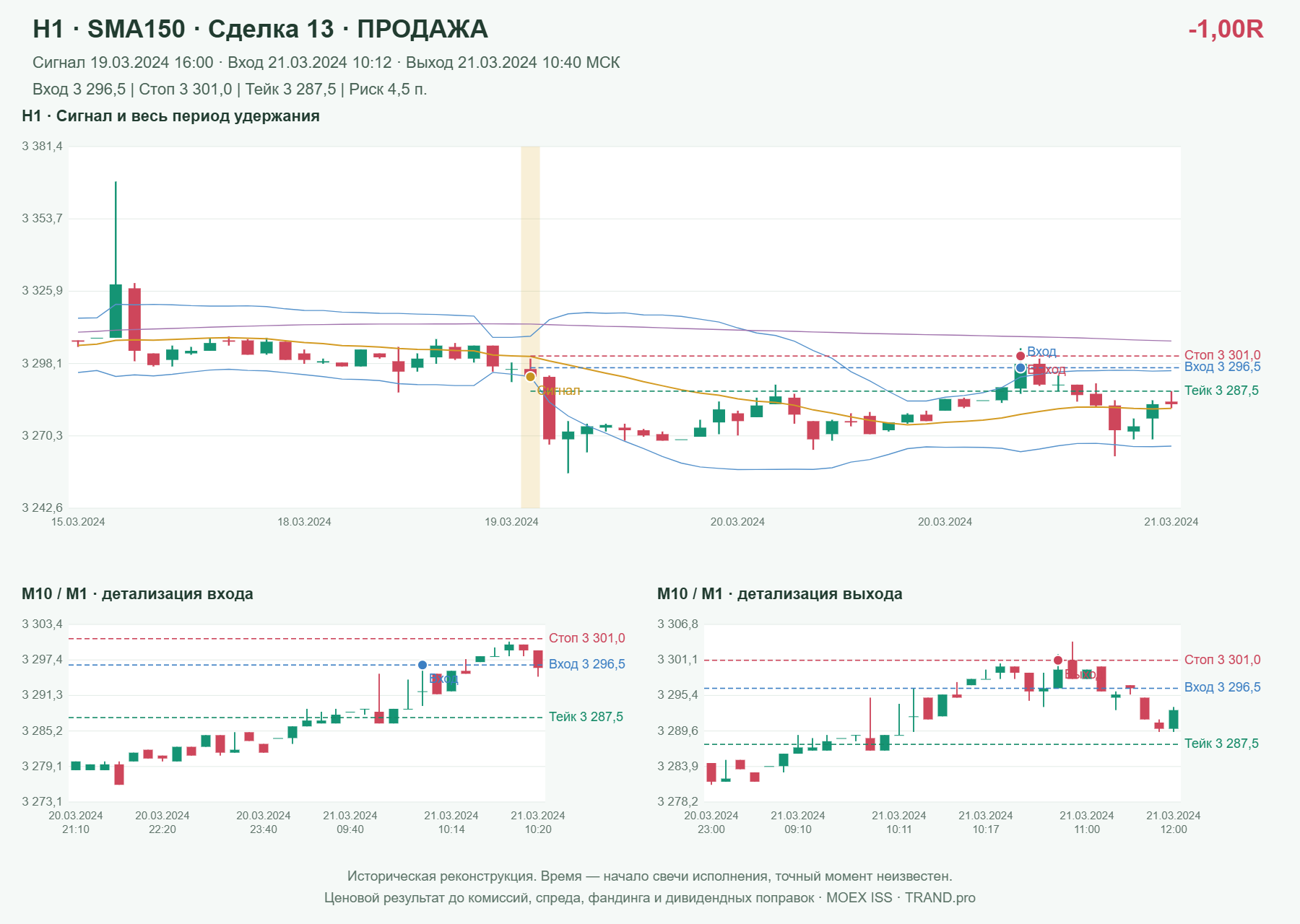Click the 3 325,9 price axis label
Screen dimensions: 1300x924
42,291
